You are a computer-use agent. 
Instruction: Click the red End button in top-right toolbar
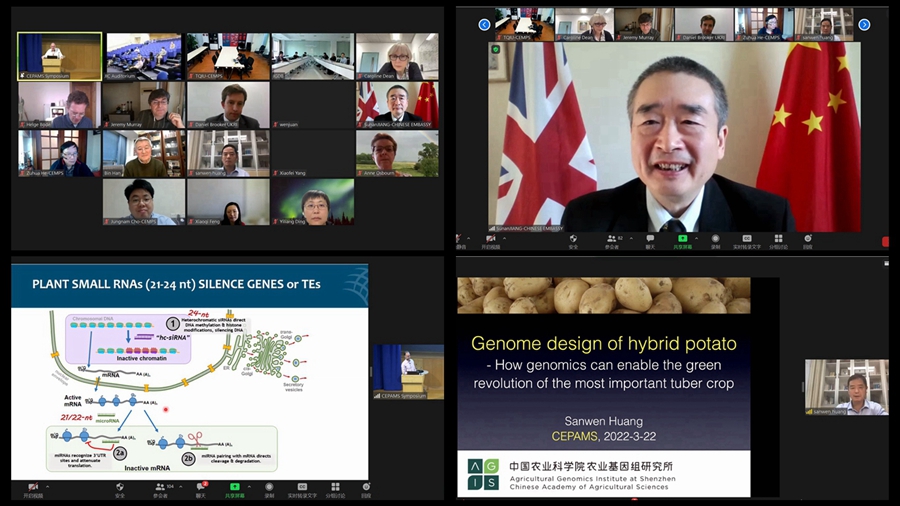pos(885,240)
